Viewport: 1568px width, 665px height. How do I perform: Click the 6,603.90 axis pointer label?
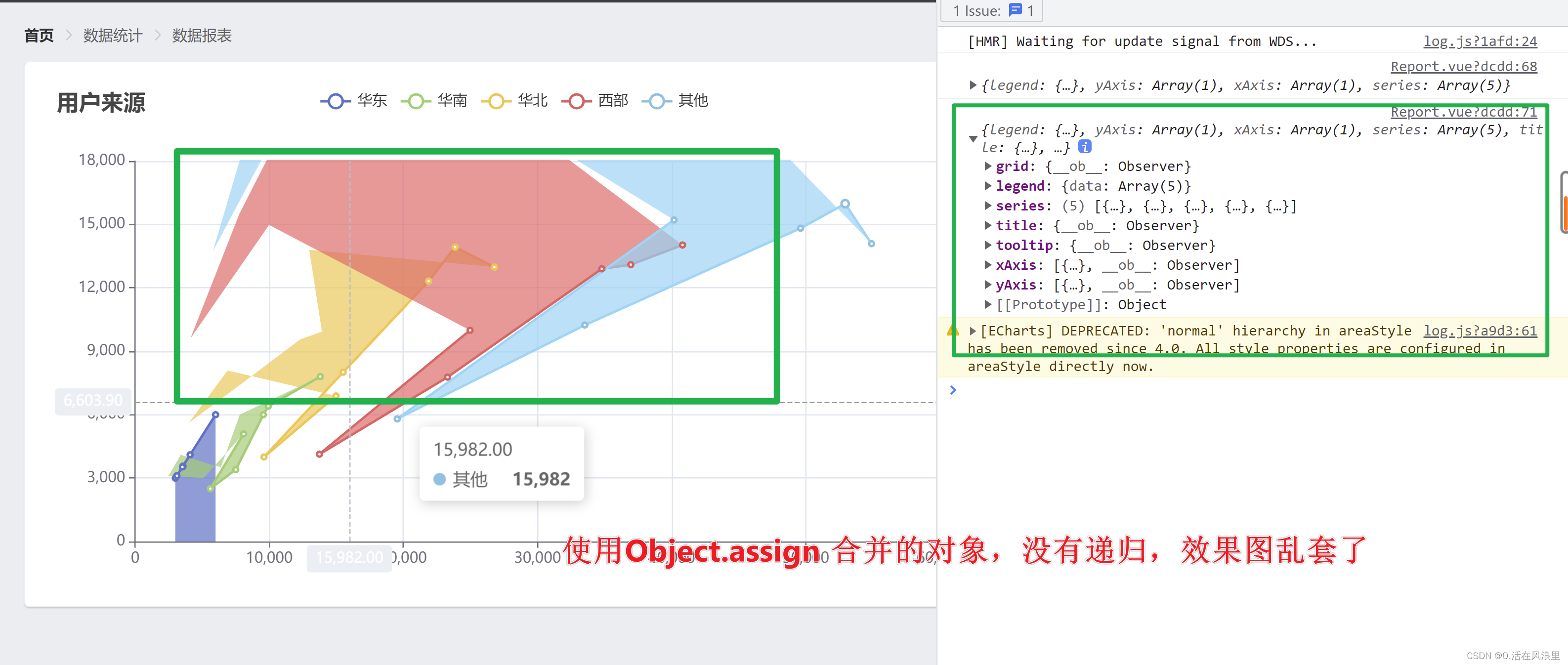coord(93,401)
